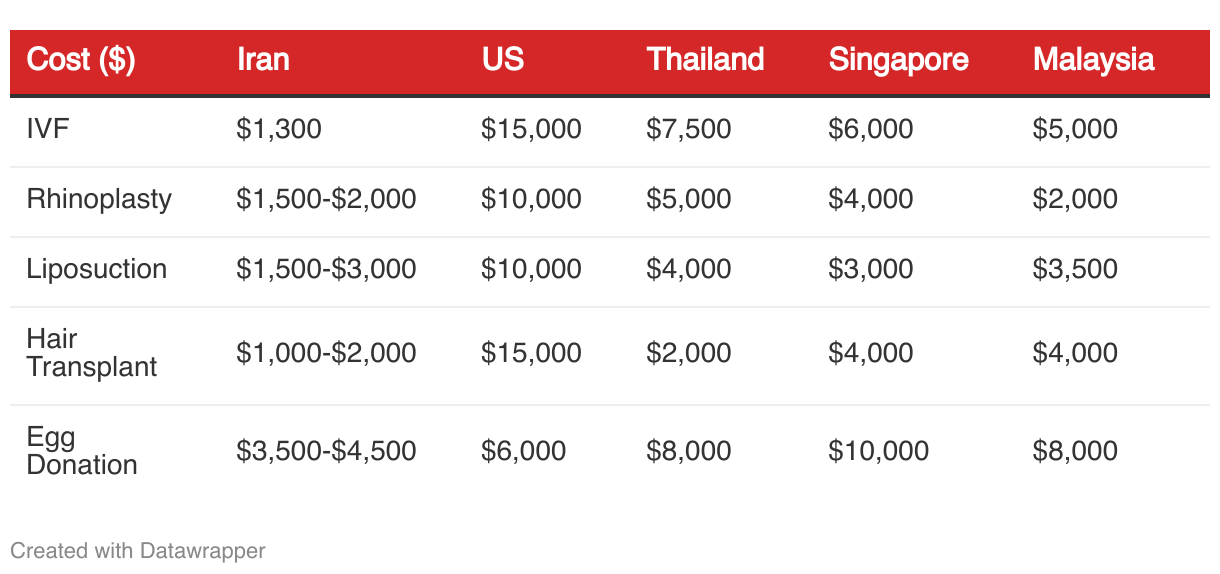Click Thailand's $7,500 IVF cell
The image size is (1220, 574).
tap(689, 129)
